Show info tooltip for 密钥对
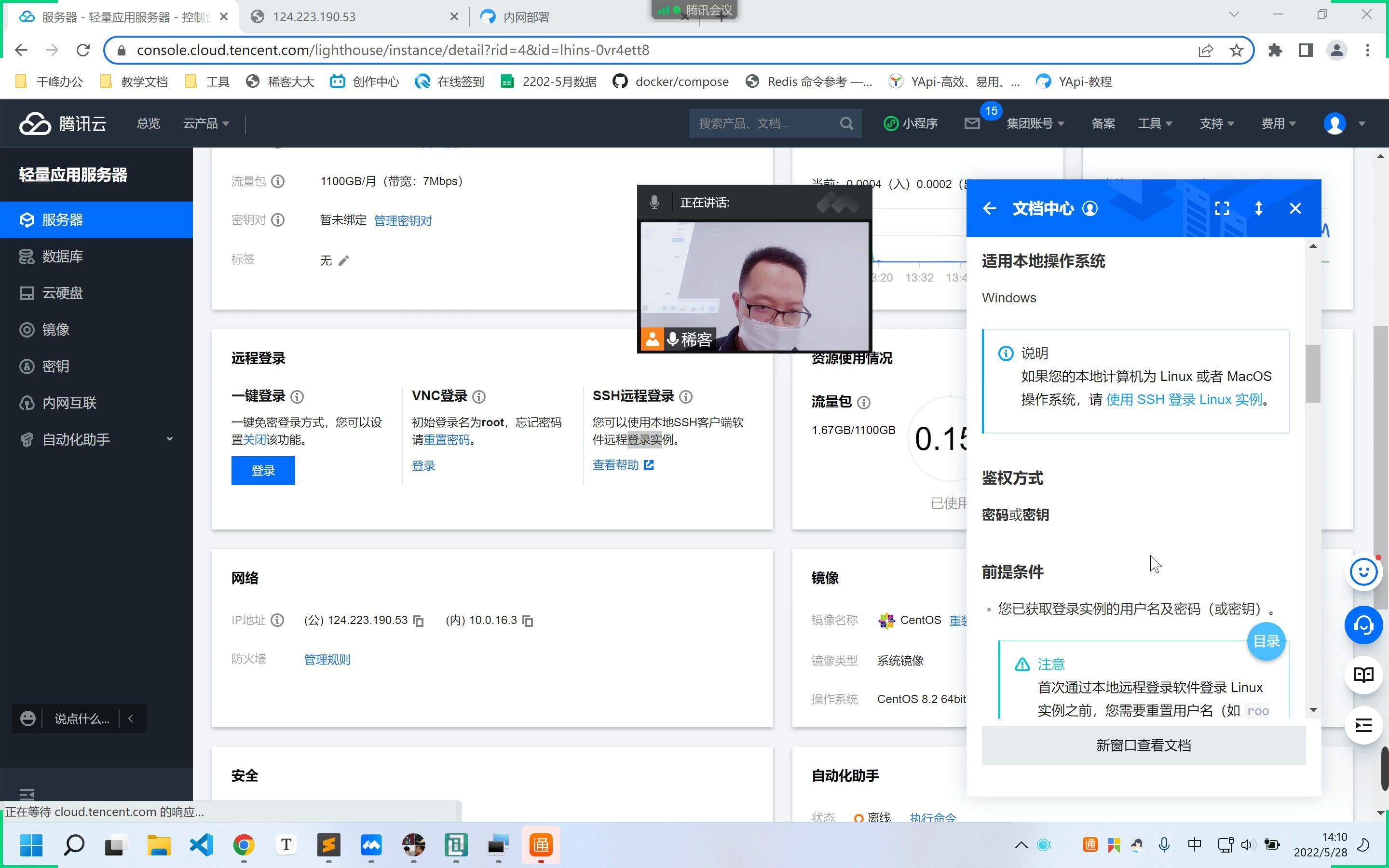The image size is (1389, 868). click(x=278, y=220)
